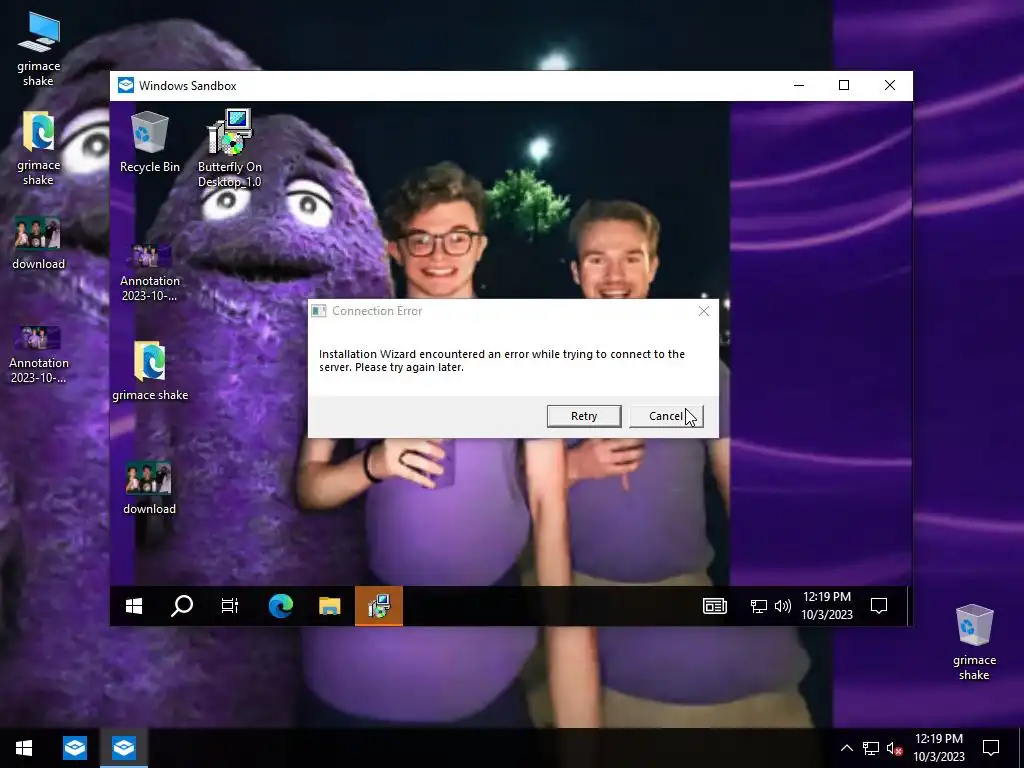Click the host tray network icon
The image size is (1024, 768).
871,748
